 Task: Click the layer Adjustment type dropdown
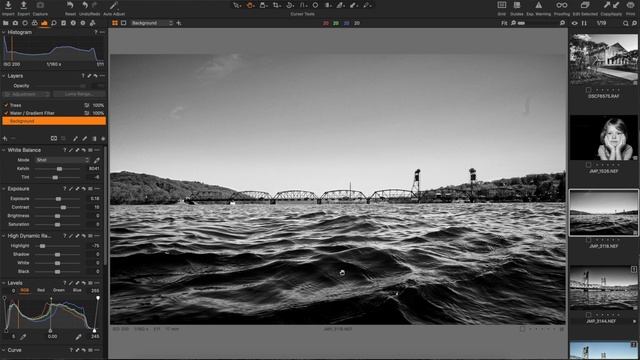27,94
